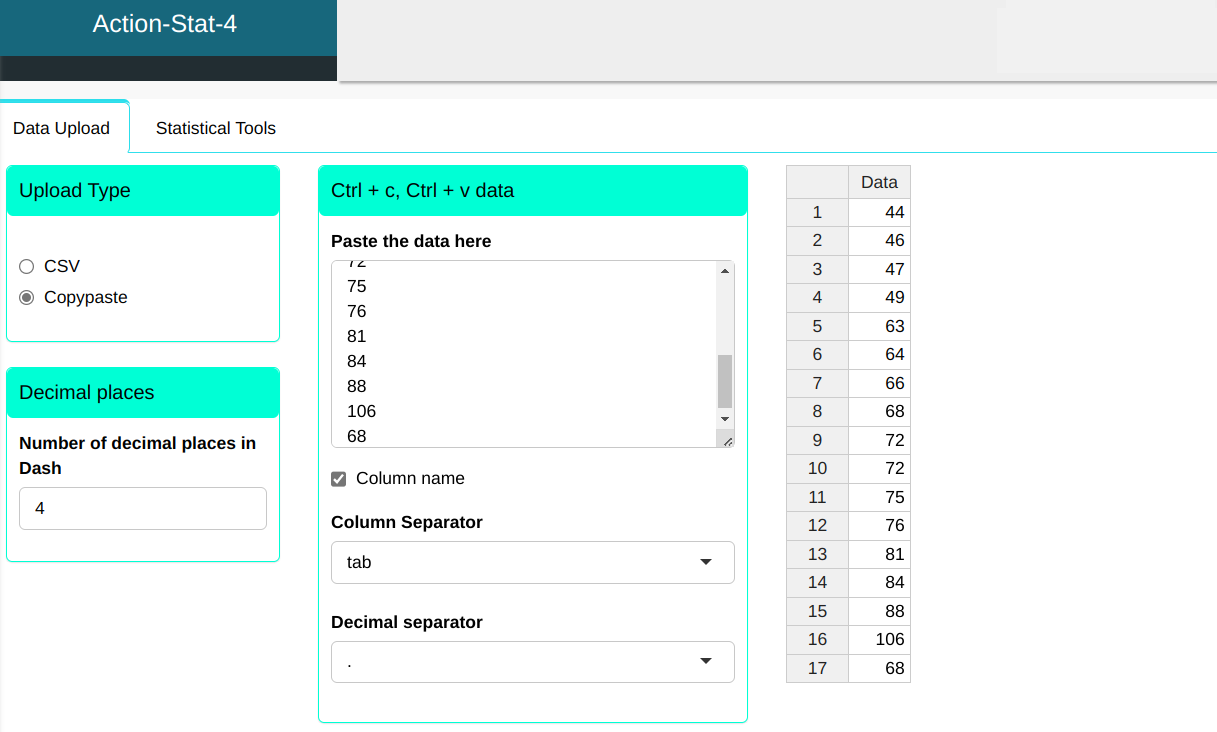This screenshot has height=732, width=1217.
Task: Select the CSV upload type radio button
Action: (x=27, y=267)
